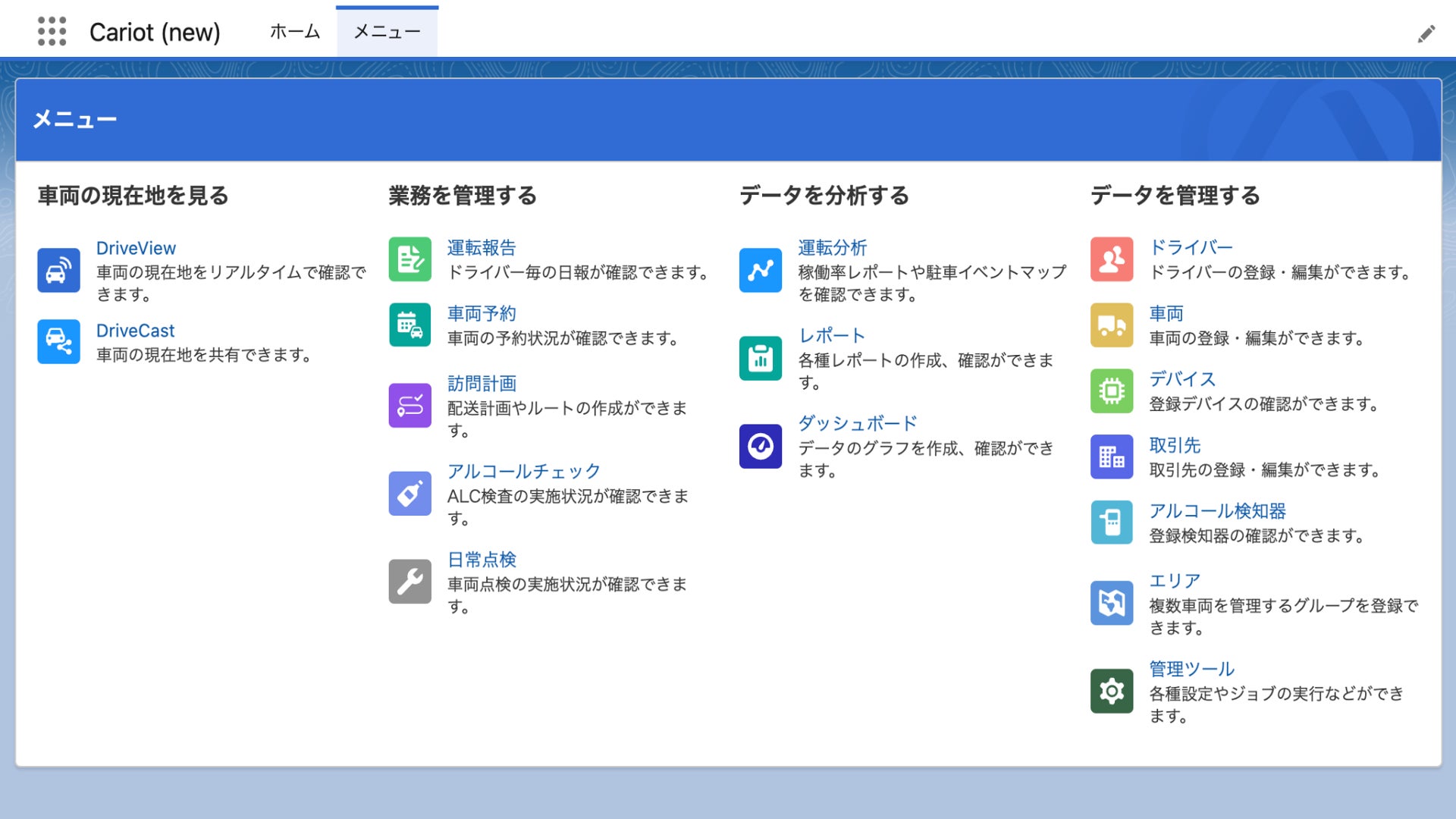This screenshot has width=1456, height=819.
Task: Click the red ドライバー person icon
Action: click(1111, 259)
